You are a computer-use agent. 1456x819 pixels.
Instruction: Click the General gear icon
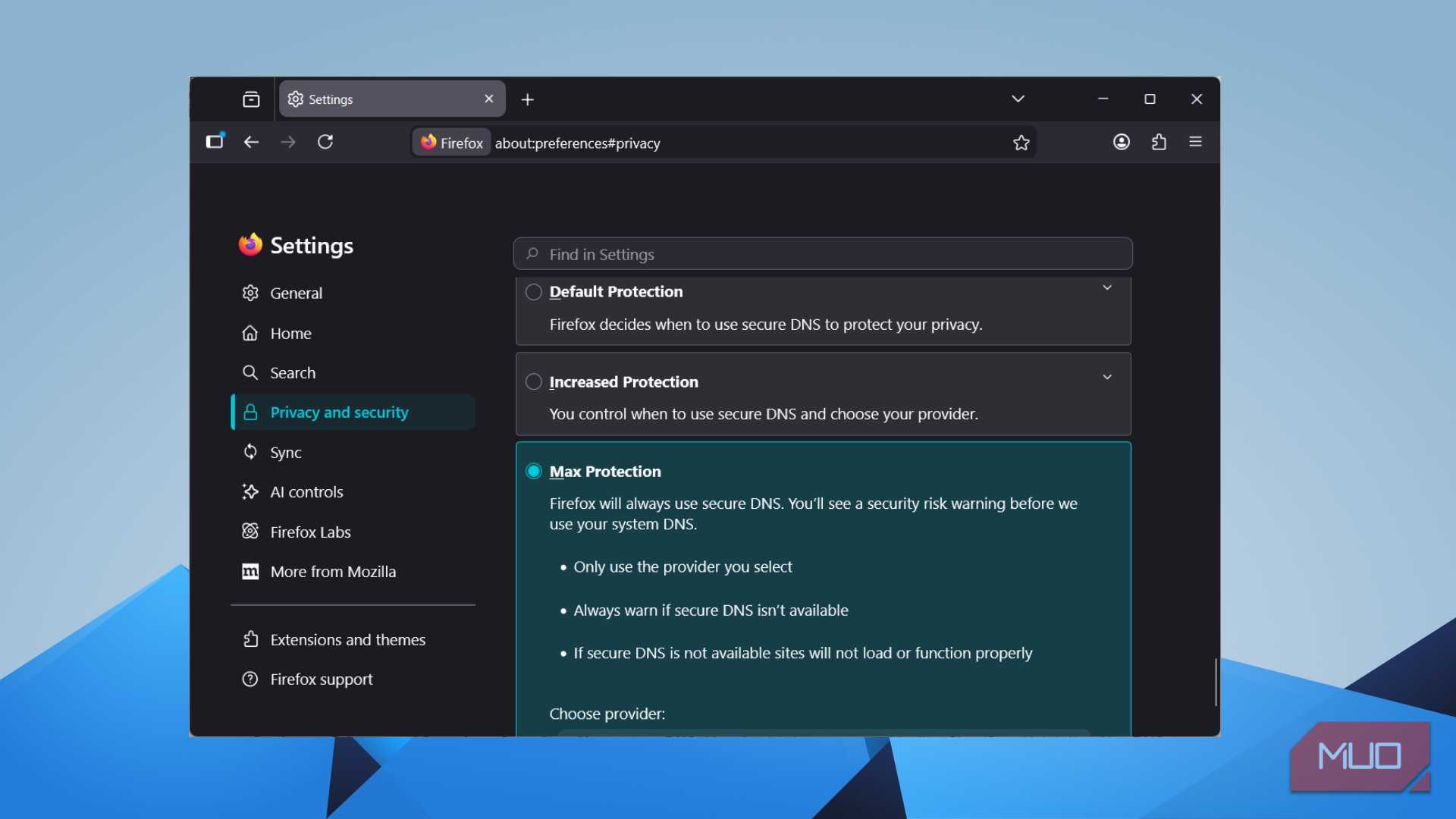250,293
